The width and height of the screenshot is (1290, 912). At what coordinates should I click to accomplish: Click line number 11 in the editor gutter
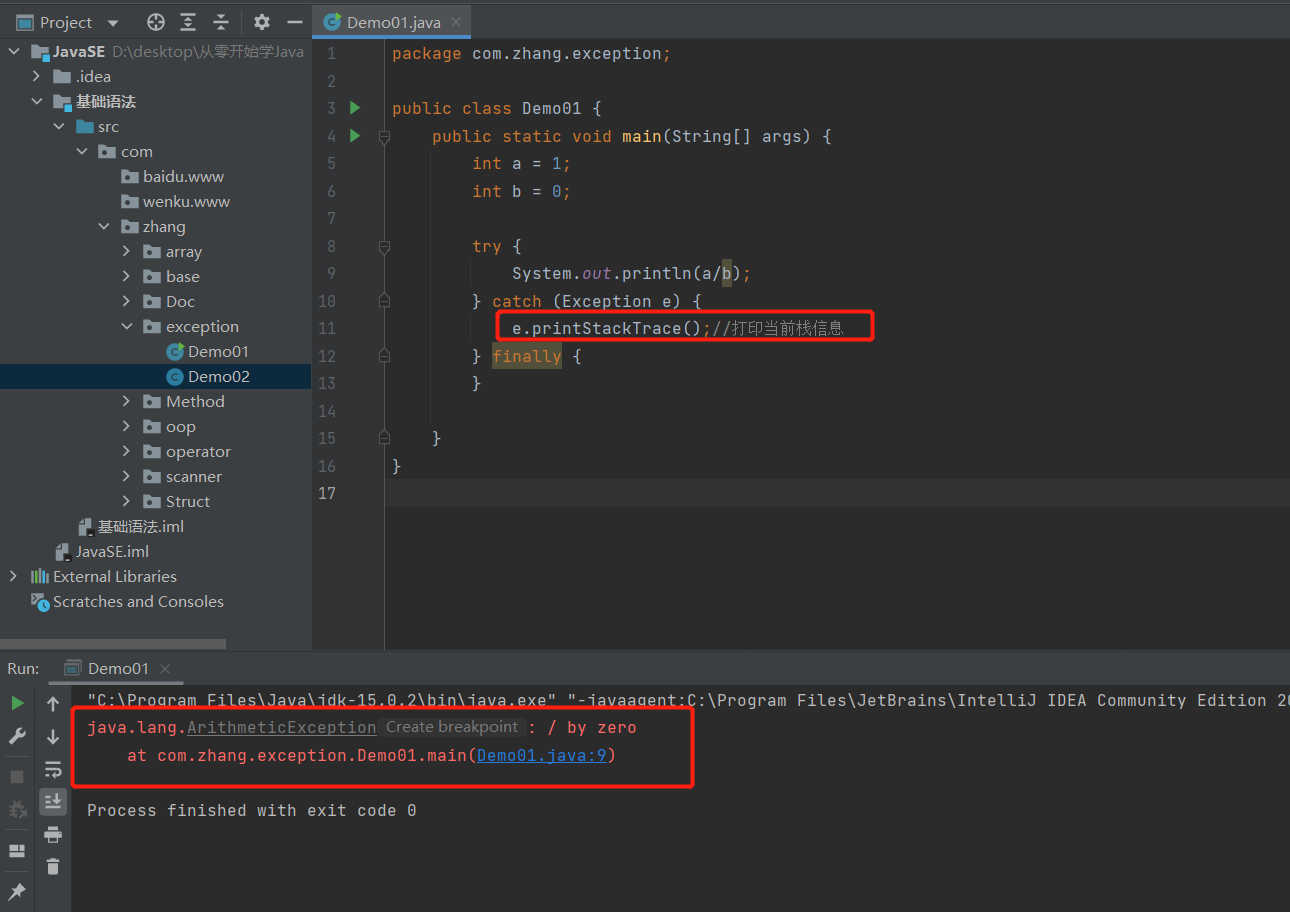click(327, 328)
